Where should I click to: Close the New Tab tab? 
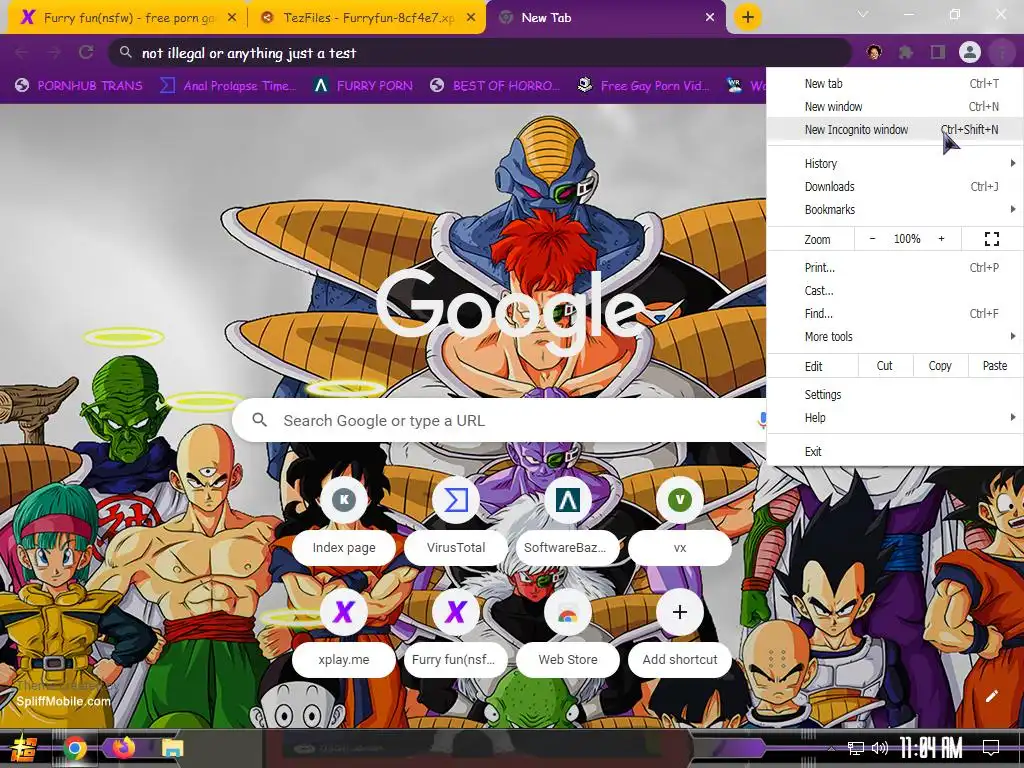point(710,18)
